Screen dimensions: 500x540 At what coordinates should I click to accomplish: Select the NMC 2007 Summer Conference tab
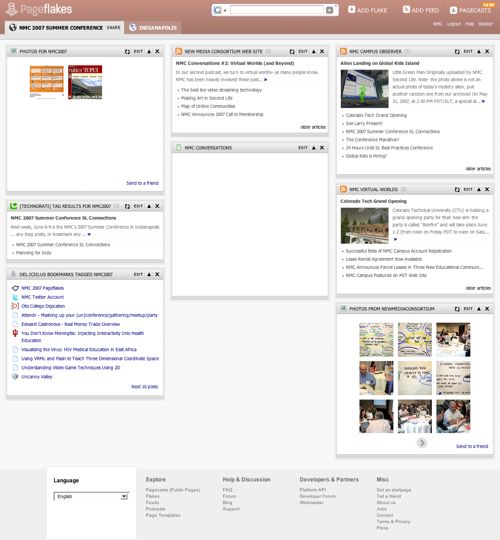tap(61, 28)
